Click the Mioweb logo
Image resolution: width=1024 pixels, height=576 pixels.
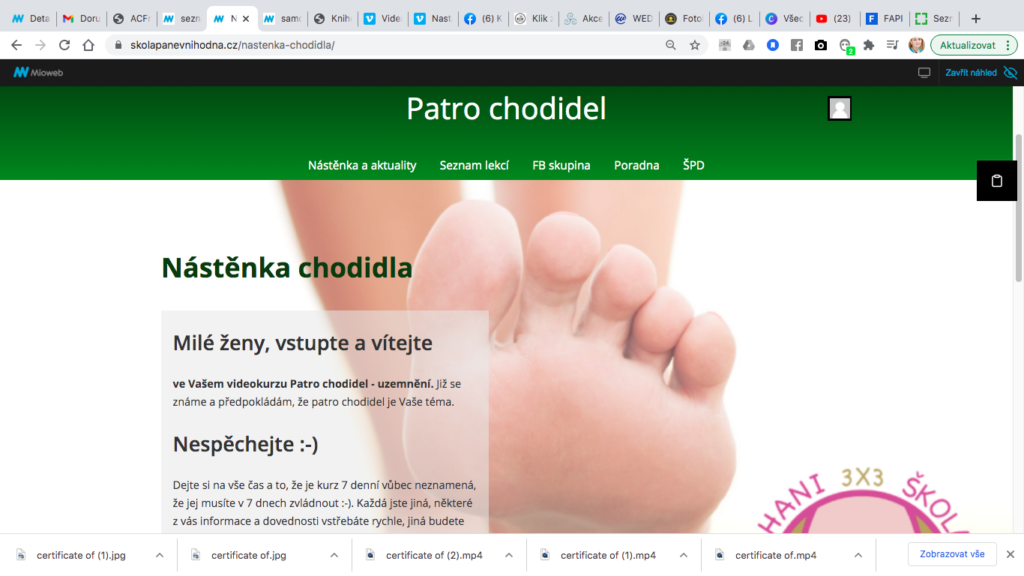click(x=39, y=72)
